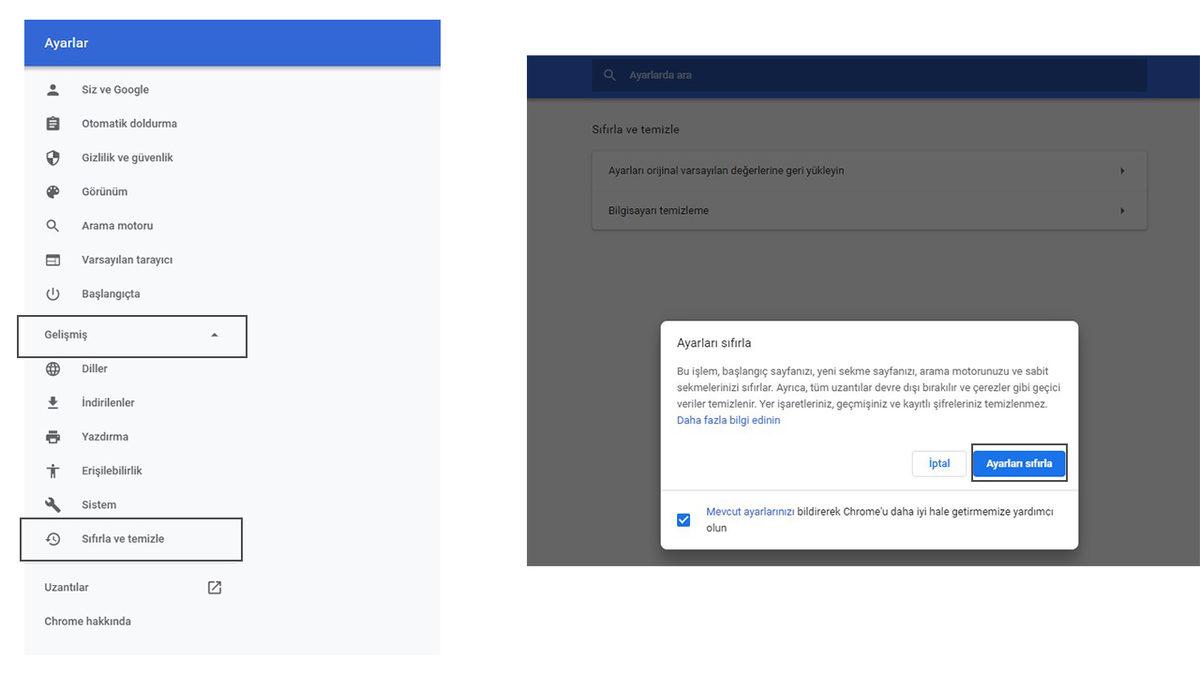Select the browser window icon for Varsayılan tarayıcı
Viewport: 1200px width, 675px height.
53,260
